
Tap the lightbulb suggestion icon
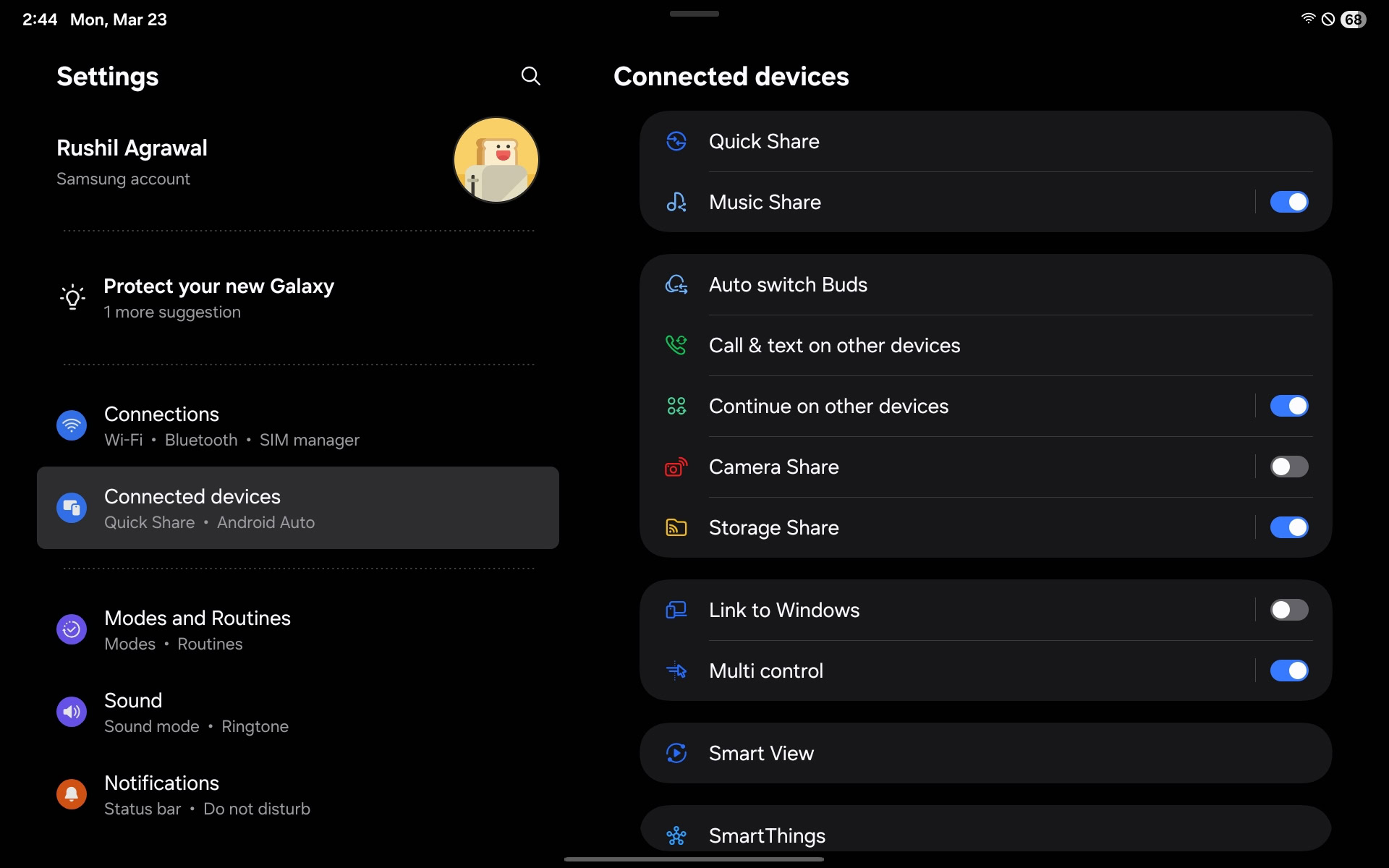(72, 297)
